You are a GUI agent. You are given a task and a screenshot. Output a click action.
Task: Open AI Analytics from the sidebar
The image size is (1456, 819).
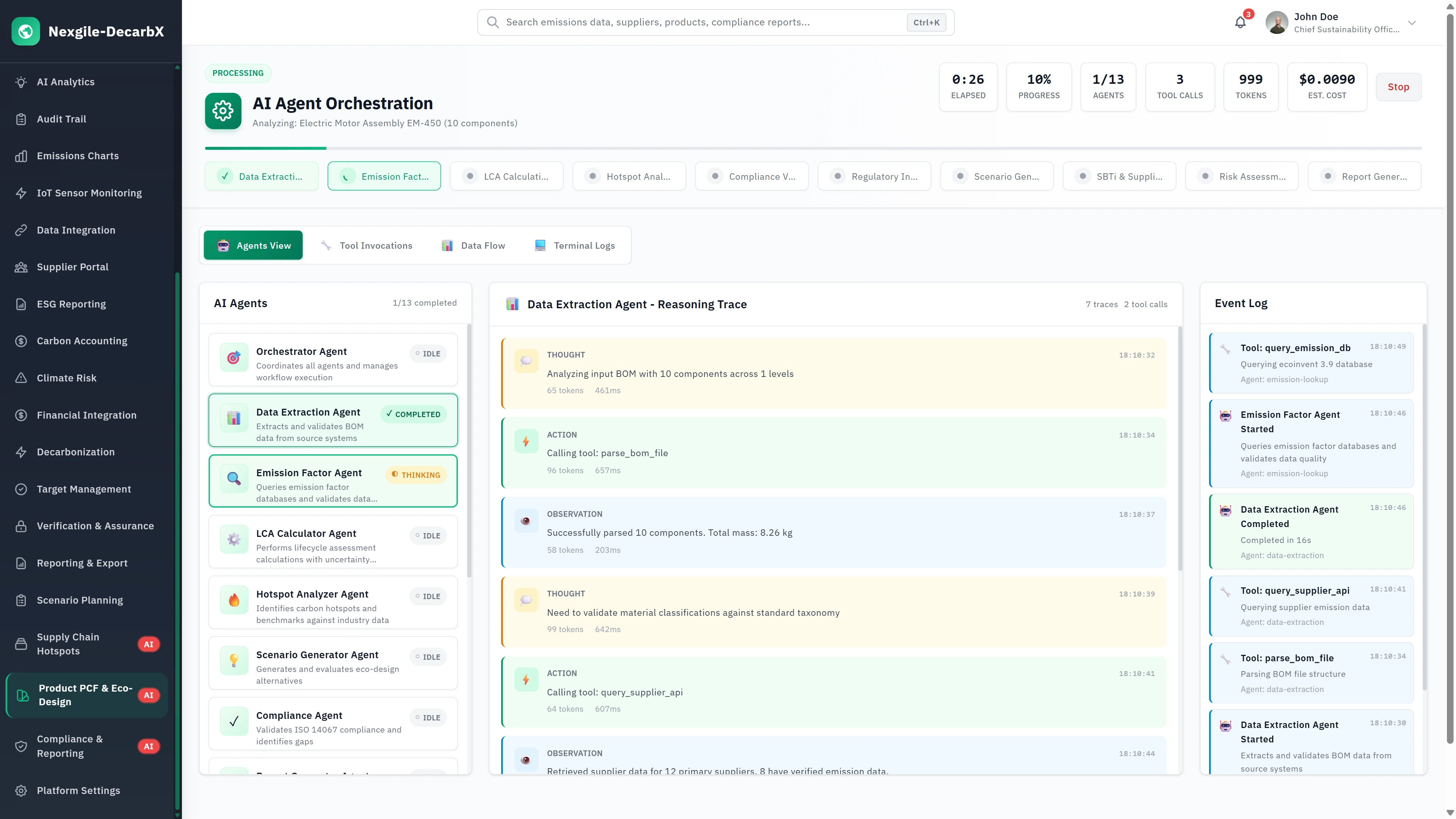[x=65, y=82]
